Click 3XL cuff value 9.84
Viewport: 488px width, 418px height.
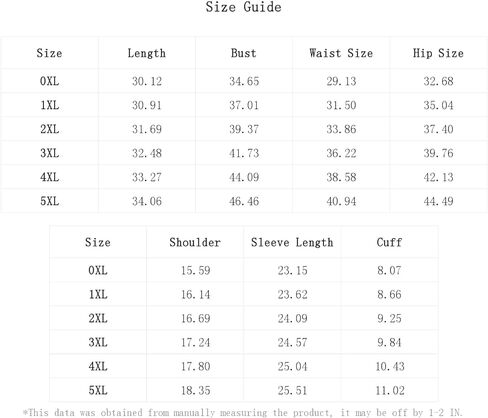pos(389,342)
